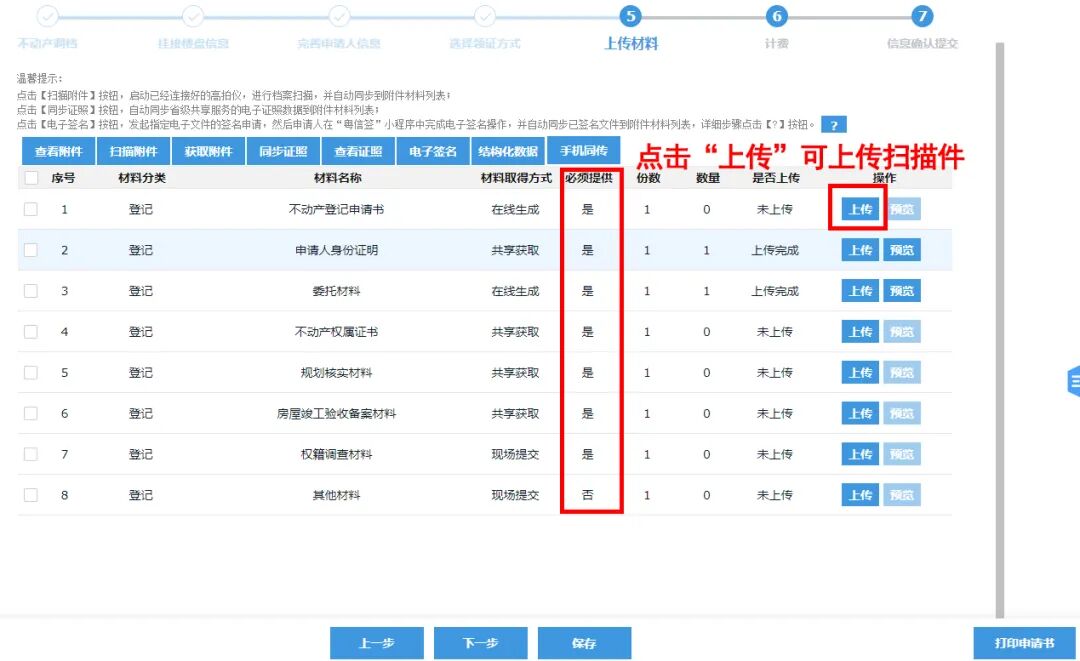The image size is (1080, 661).
Task: Open 获取附件 (get attachment) toolbar tool
Action: (x=208, y=151)
